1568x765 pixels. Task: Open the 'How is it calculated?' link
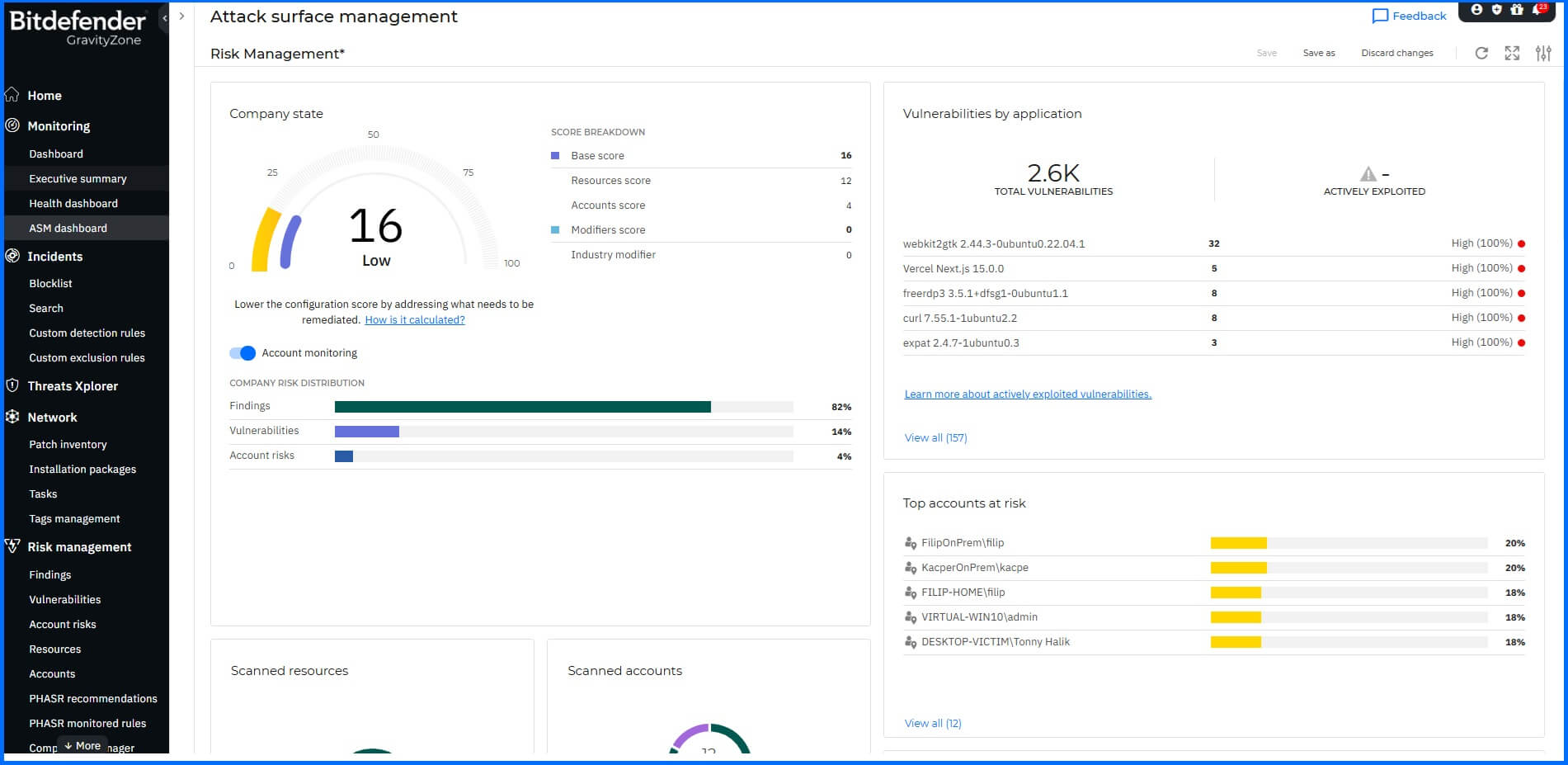[415, 320]
